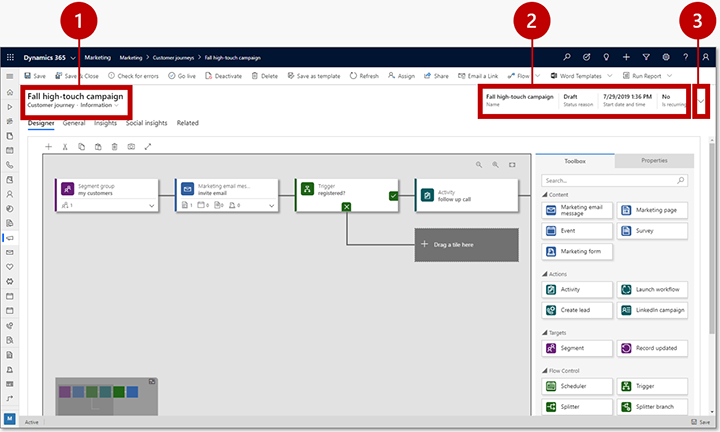Choose the Scheduler flow control tile
The image size is (720, 432).
click(x=576, y=385)
